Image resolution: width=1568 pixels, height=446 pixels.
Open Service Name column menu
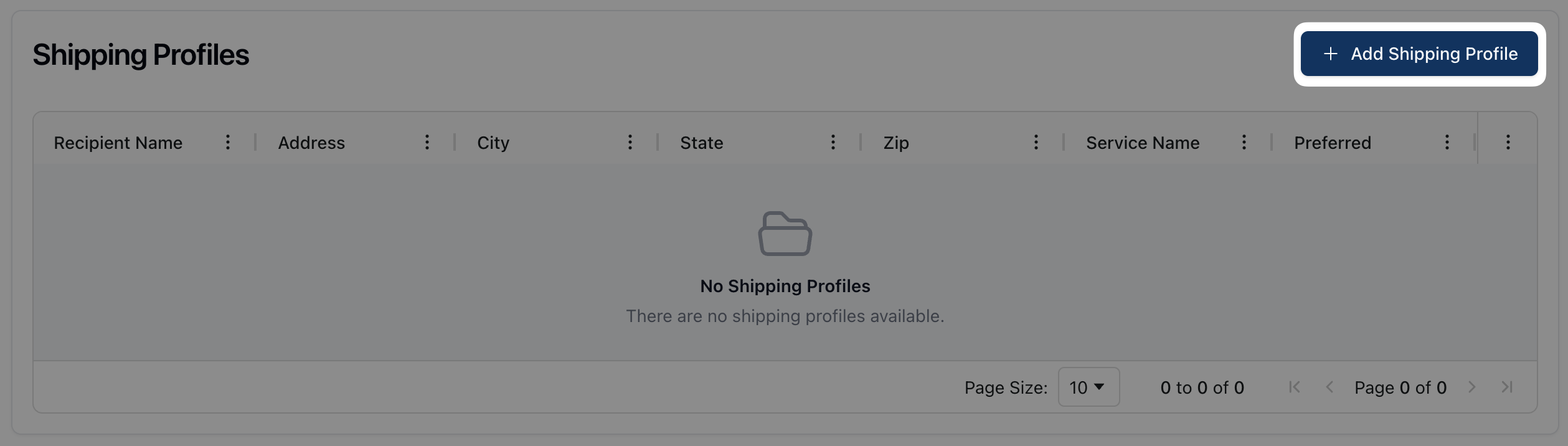1244,143
